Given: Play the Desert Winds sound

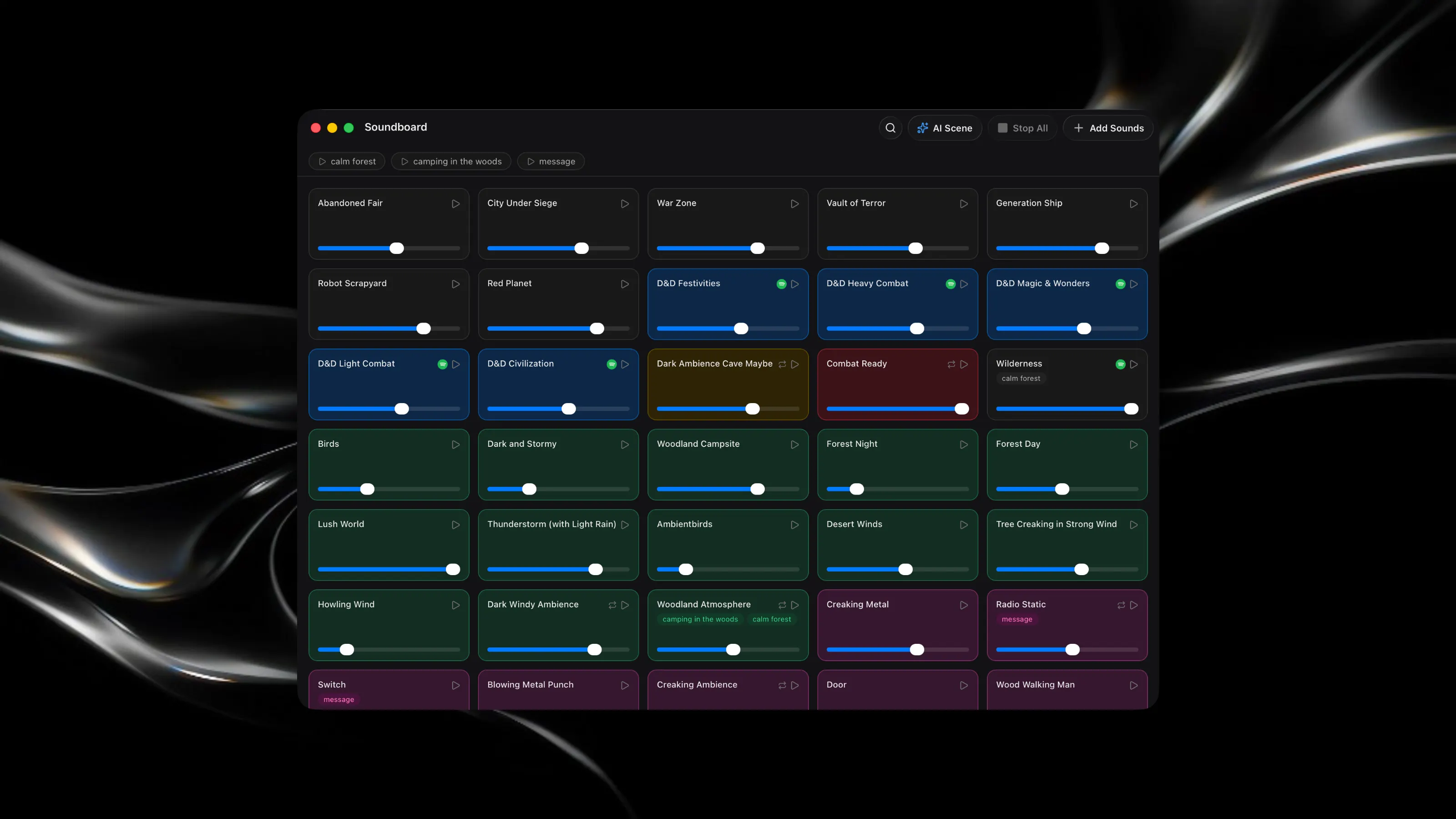Looking at the screenshot, I should pos(964,525).
